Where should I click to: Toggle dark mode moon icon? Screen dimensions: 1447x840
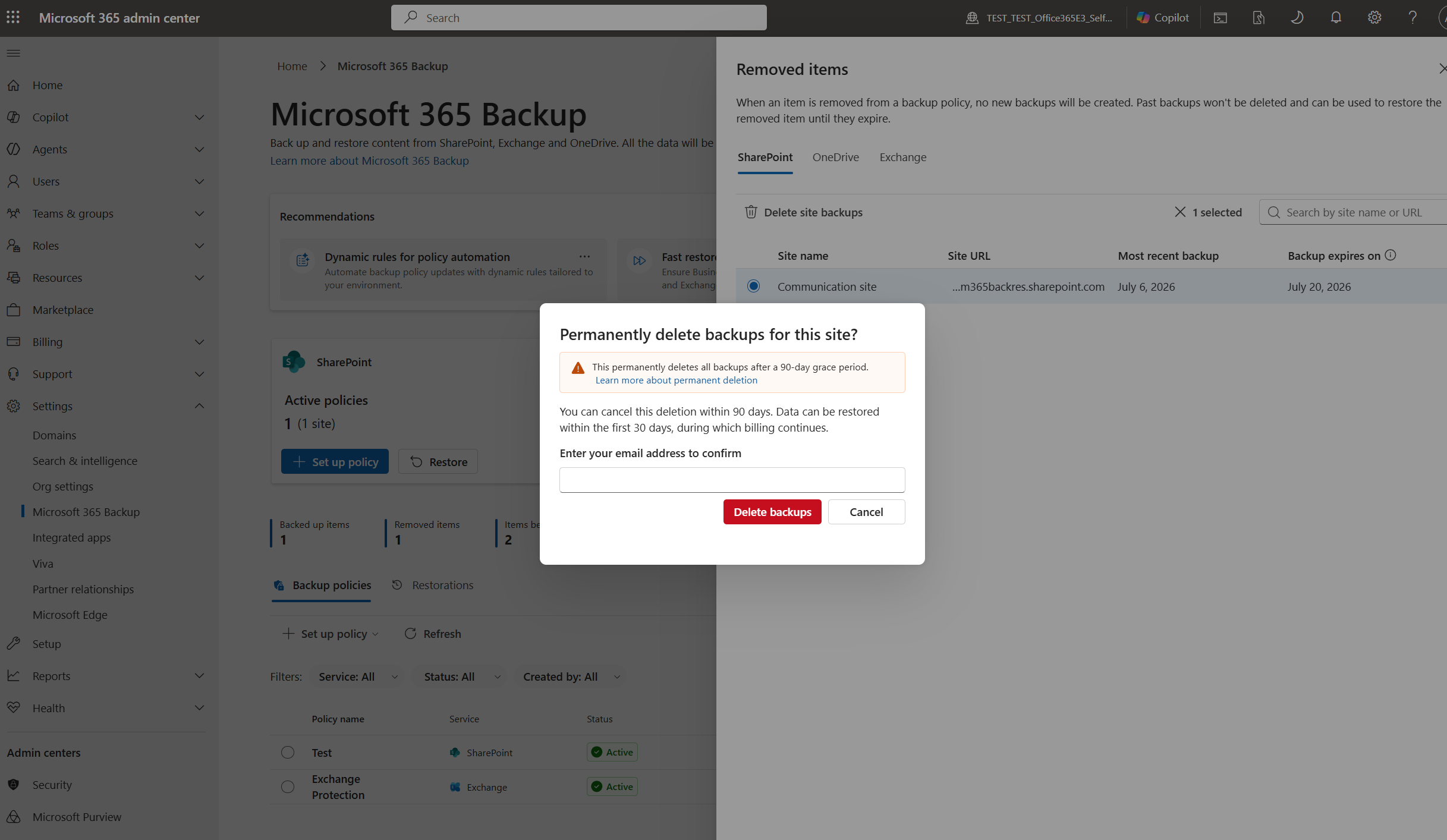[x=1297, y=18]
